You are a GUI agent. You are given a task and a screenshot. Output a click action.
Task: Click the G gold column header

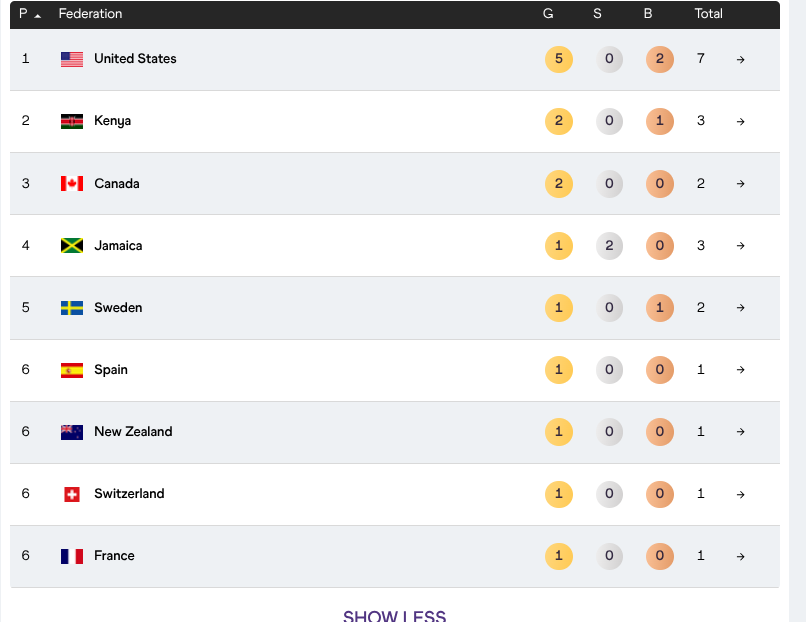coord(548,14)
